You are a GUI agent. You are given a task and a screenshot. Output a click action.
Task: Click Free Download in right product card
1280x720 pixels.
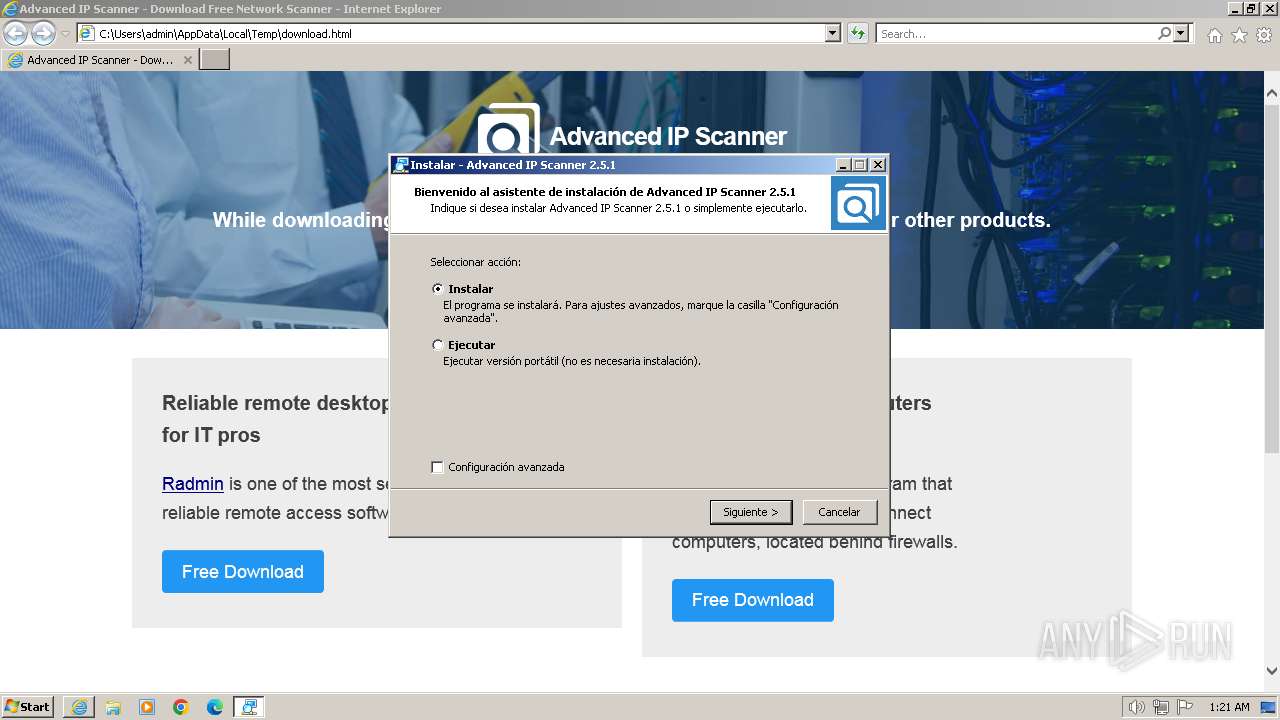click(x=753, y=600)
